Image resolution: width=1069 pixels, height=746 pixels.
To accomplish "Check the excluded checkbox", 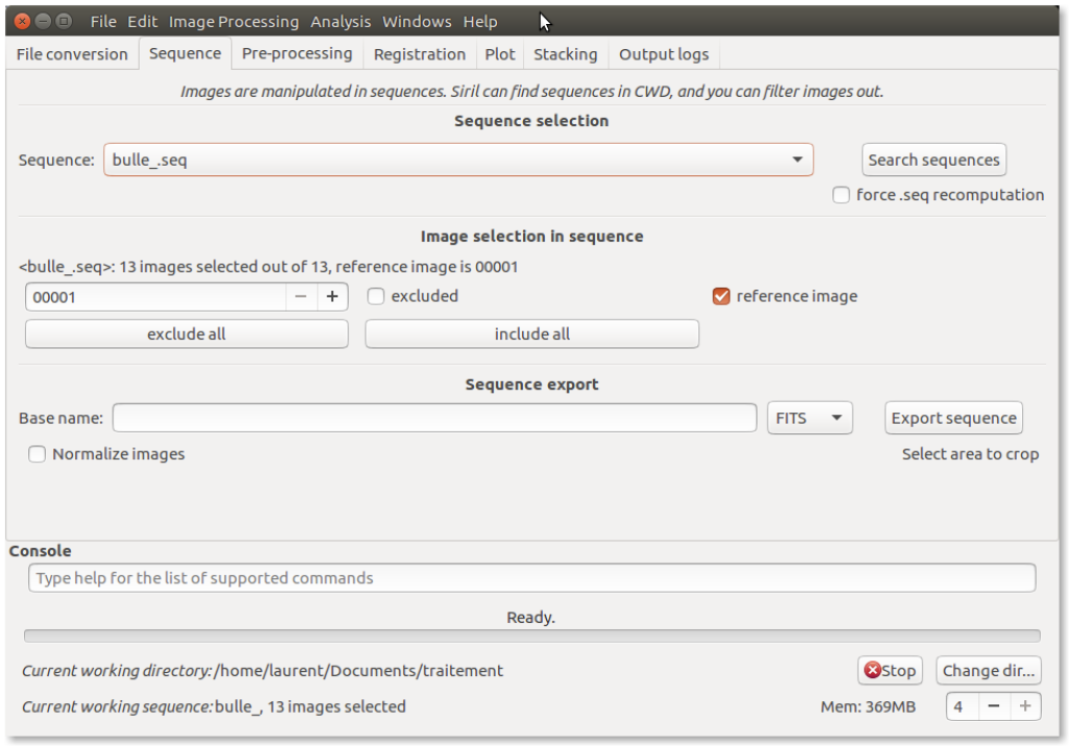I will tap(376, 296).
